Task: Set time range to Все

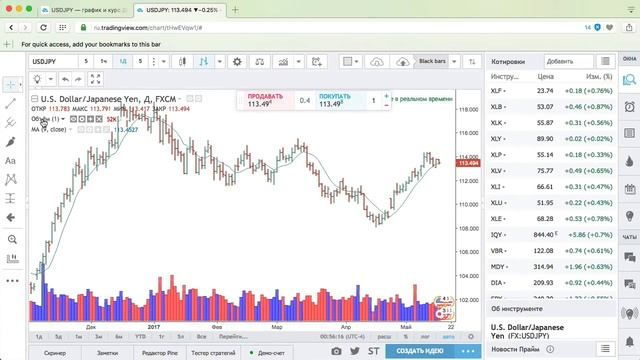Action: click(x=201, y=337)
